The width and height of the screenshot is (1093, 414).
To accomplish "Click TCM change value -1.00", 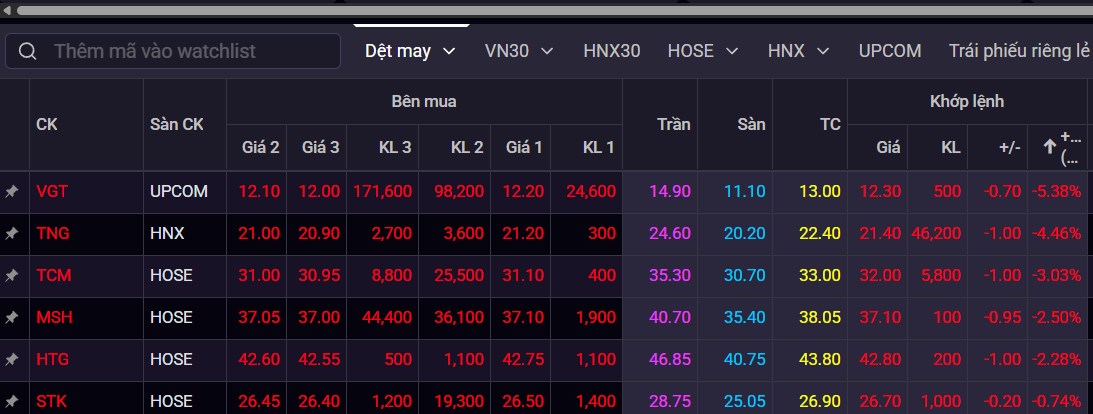I will [1002, 275].
